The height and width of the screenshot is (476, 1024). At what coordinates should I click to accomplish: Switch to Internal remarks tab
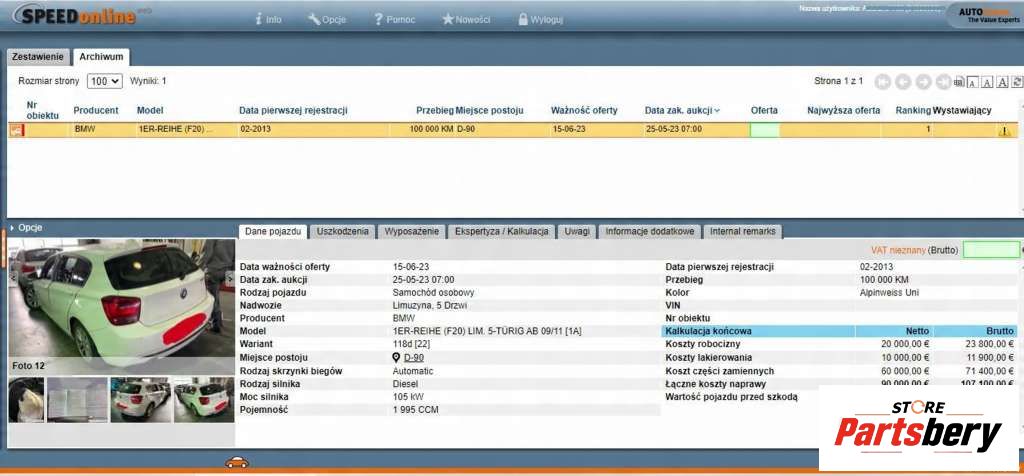[x=743, y=231]
